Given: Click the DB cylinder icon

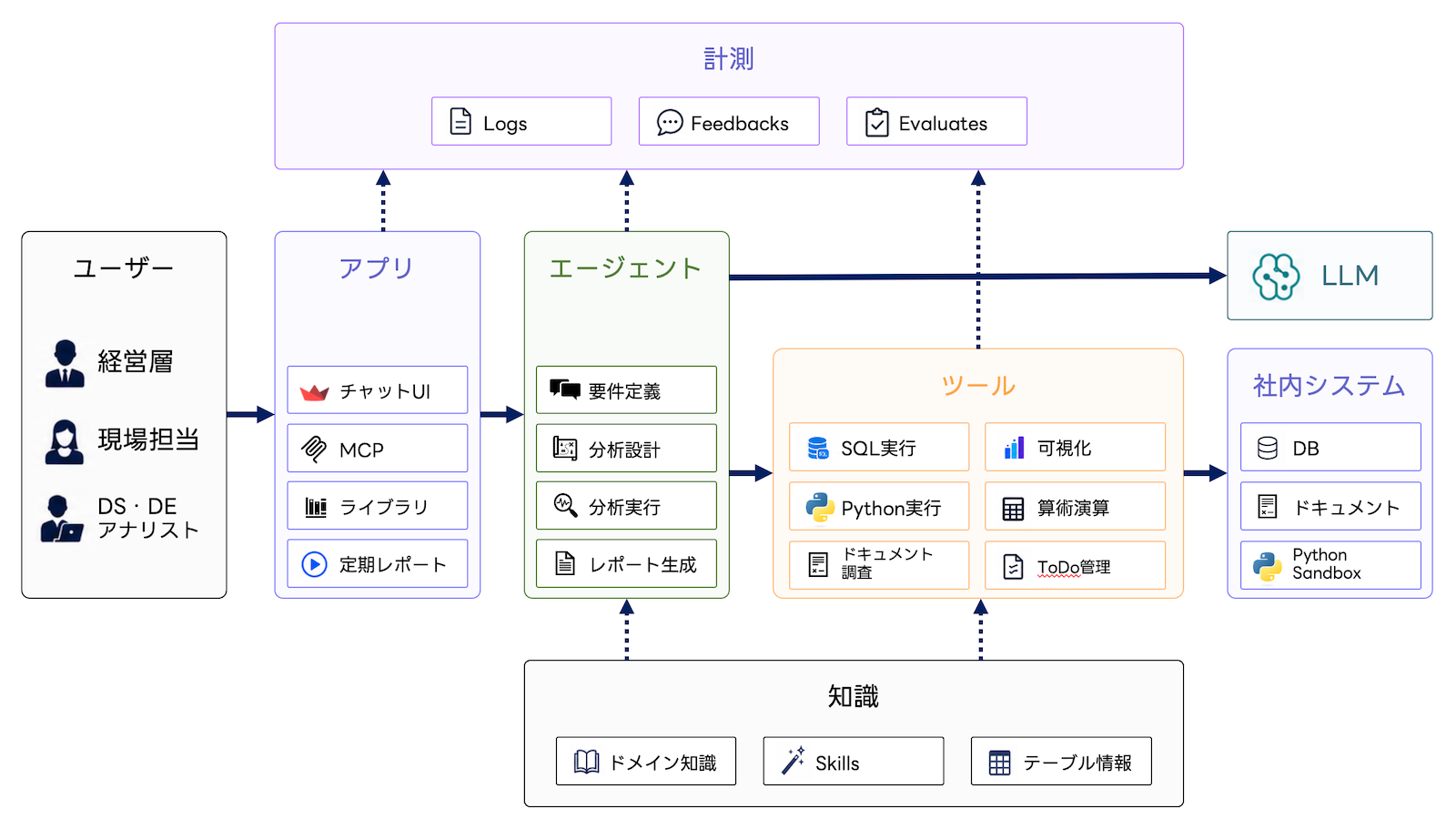Looking at the screenshot, I should click(1268, 448).
